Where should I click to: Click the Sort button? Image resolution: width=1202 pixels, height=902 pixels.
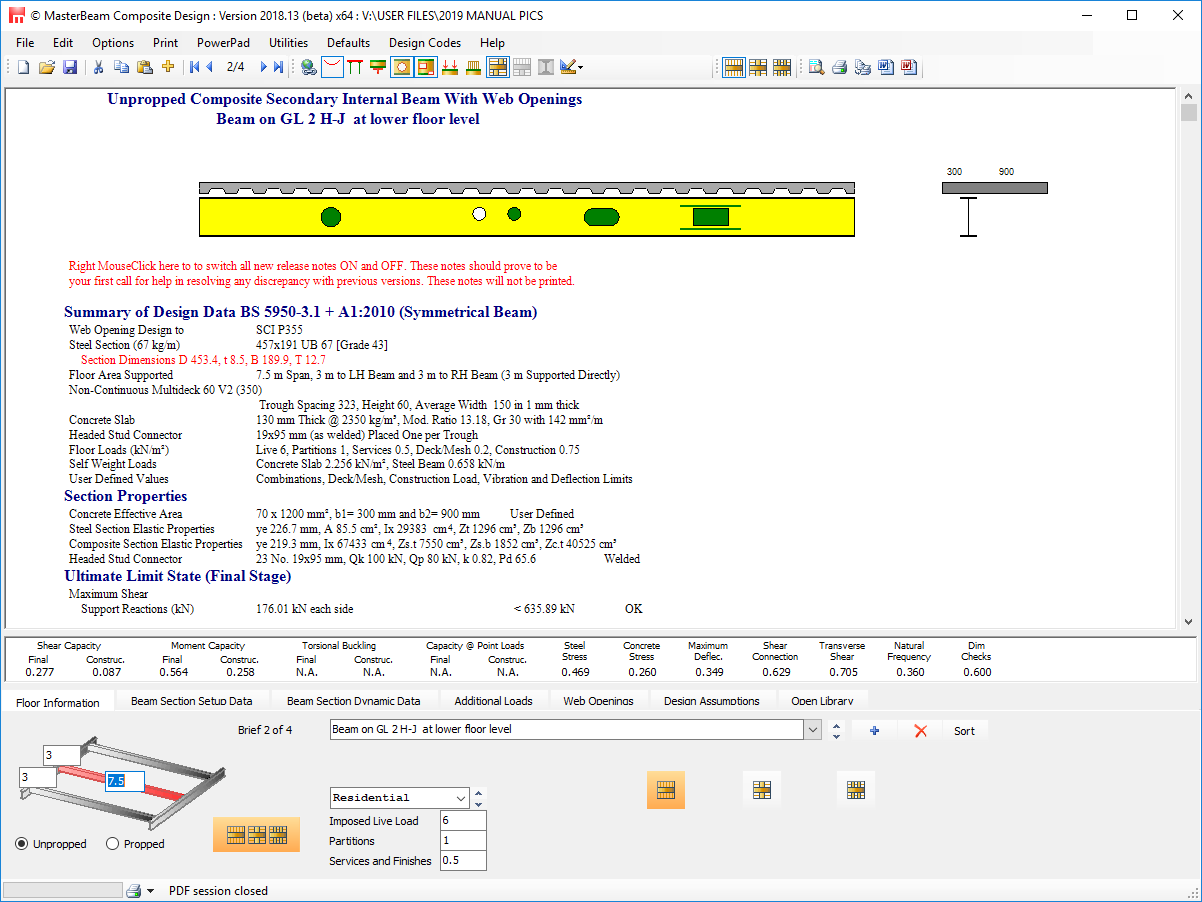pyautogui.click(x=964, y=731)
